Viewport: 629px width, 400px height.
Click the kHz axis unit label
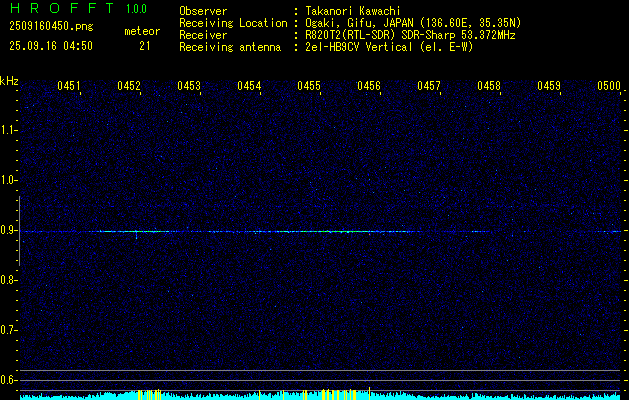[9, 81]
